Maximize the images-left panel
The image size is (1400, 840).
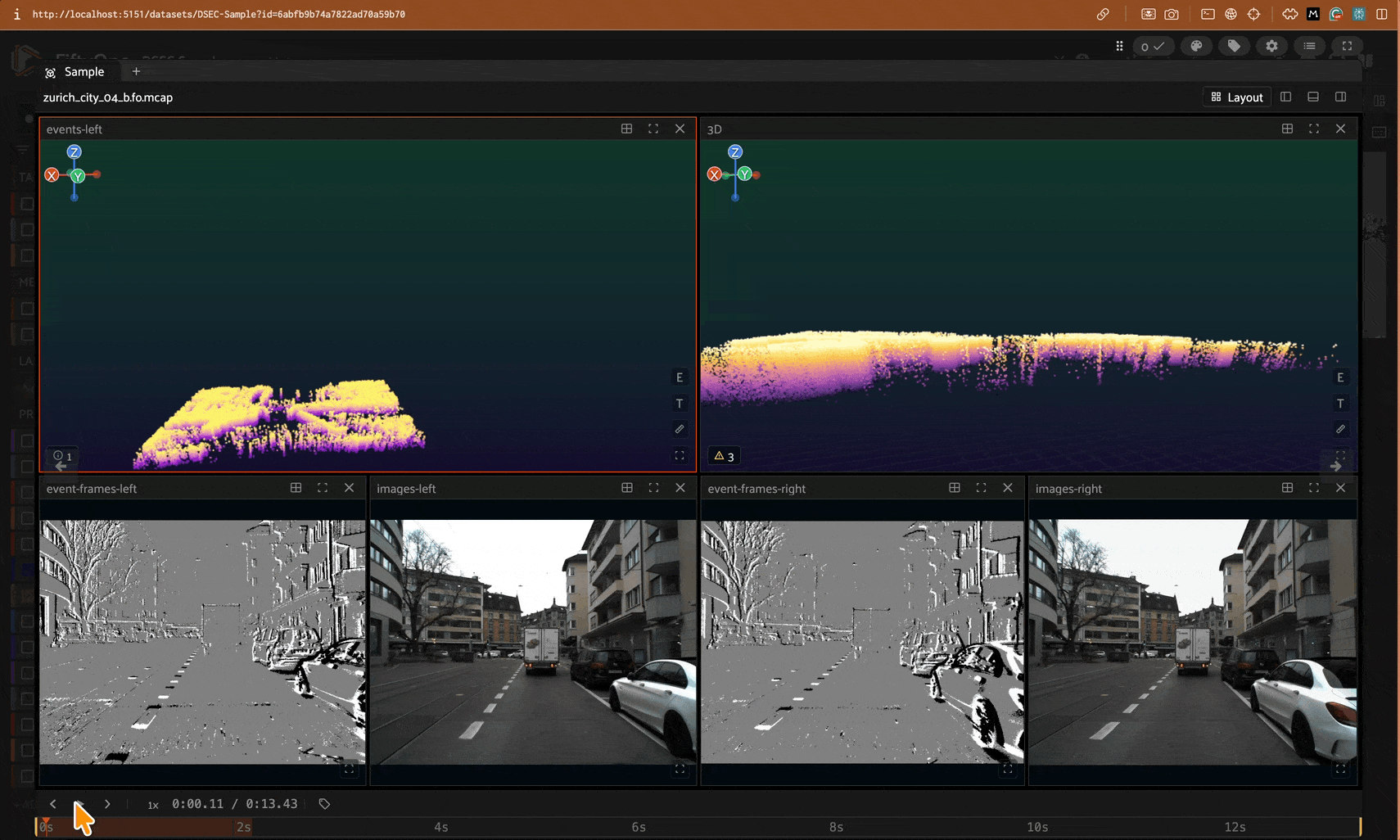click(653, 488)
